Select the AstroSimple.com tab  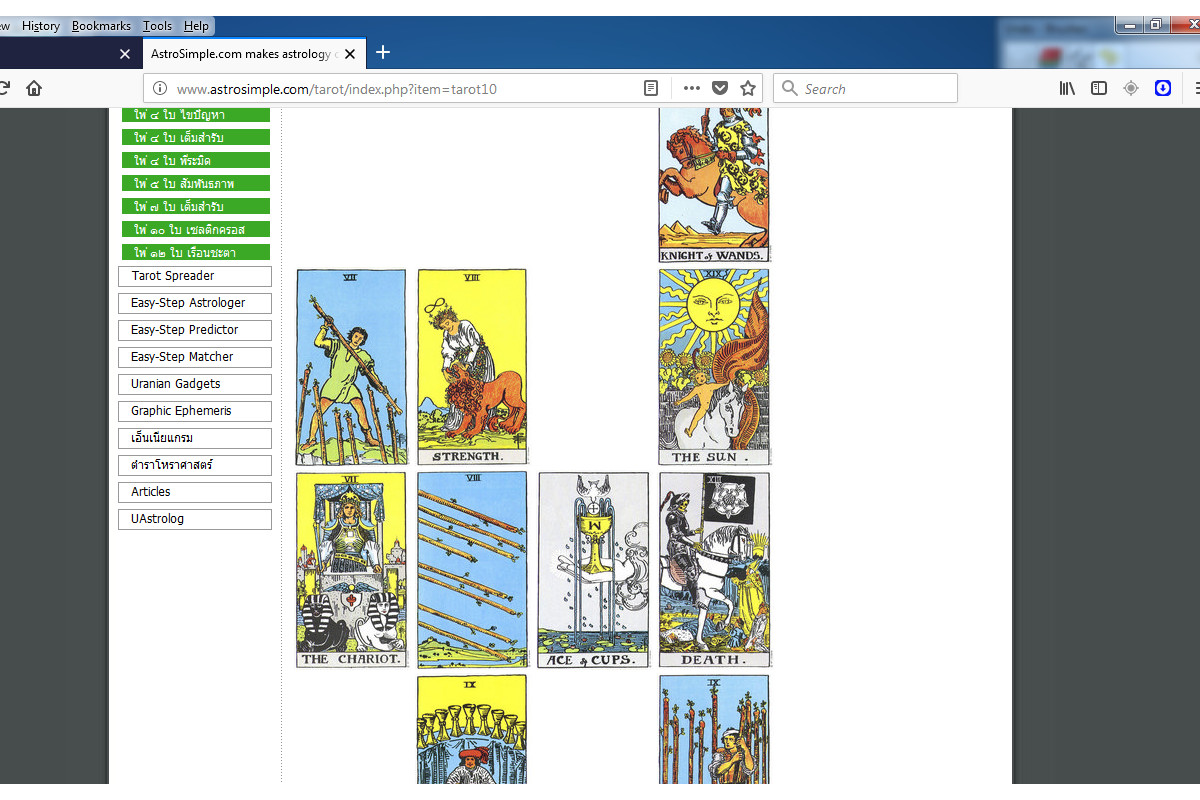pos(253,53)
